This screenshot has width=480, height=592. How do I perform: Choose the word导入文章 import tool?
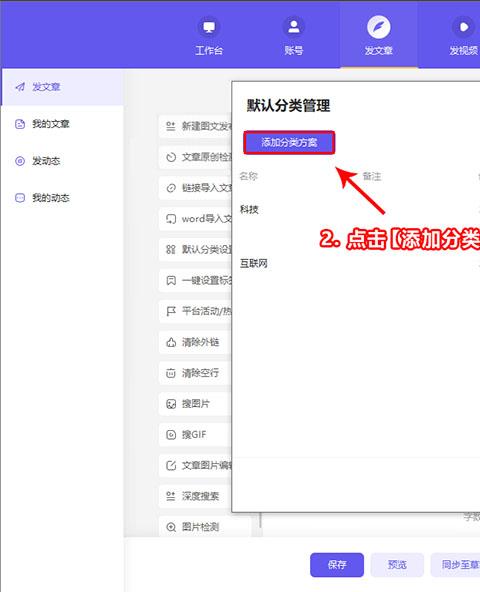pos(195,219)
